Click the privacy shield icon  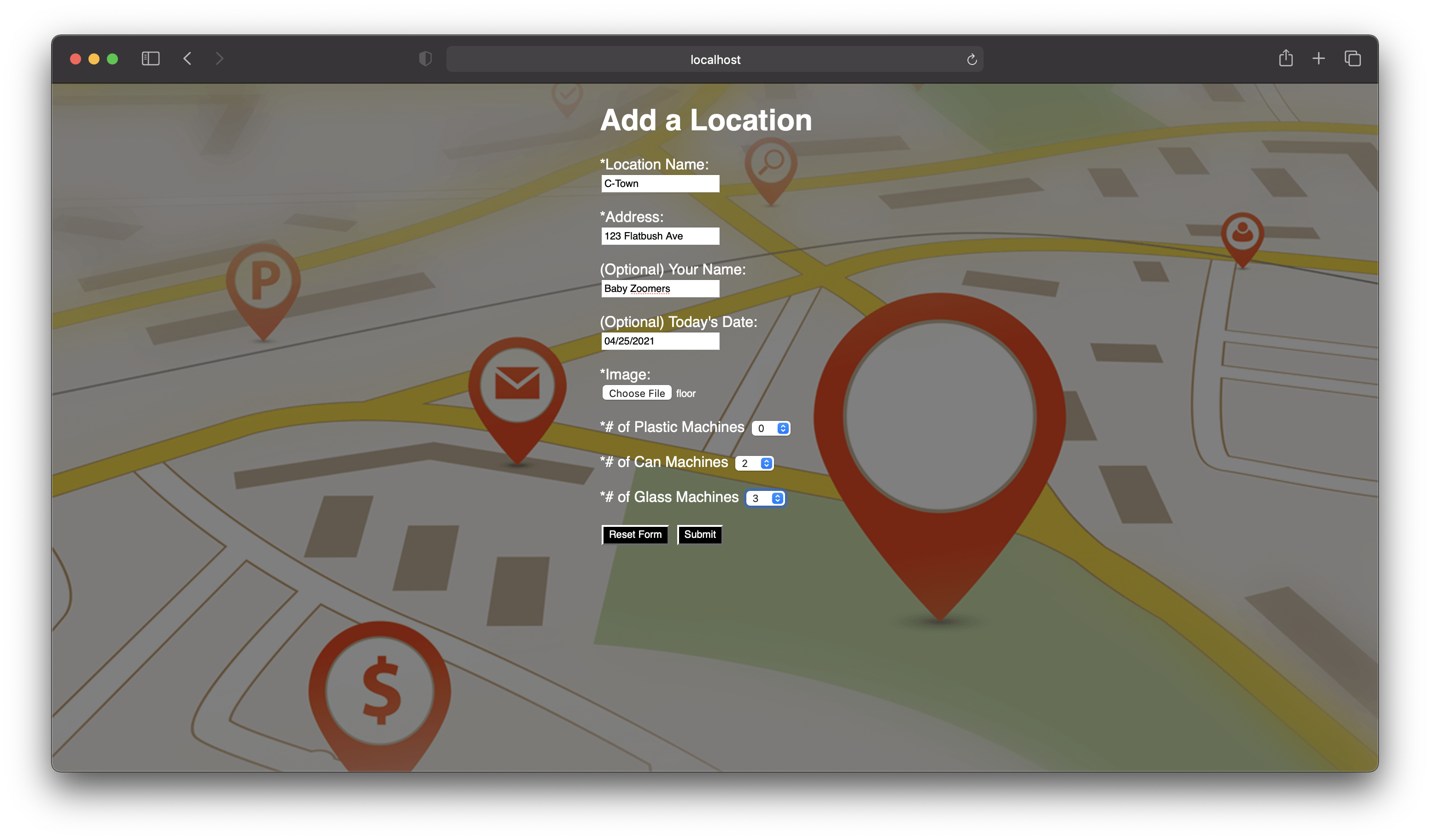(x=425, y=58)
